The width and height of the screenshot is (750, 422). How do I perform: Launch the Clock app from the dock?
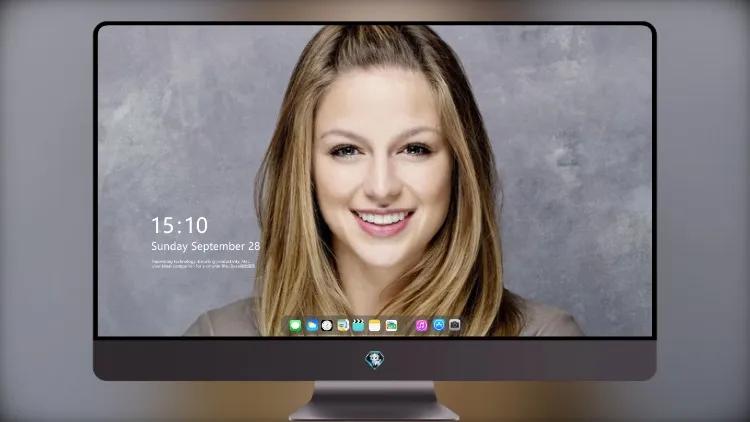[327, 326]
